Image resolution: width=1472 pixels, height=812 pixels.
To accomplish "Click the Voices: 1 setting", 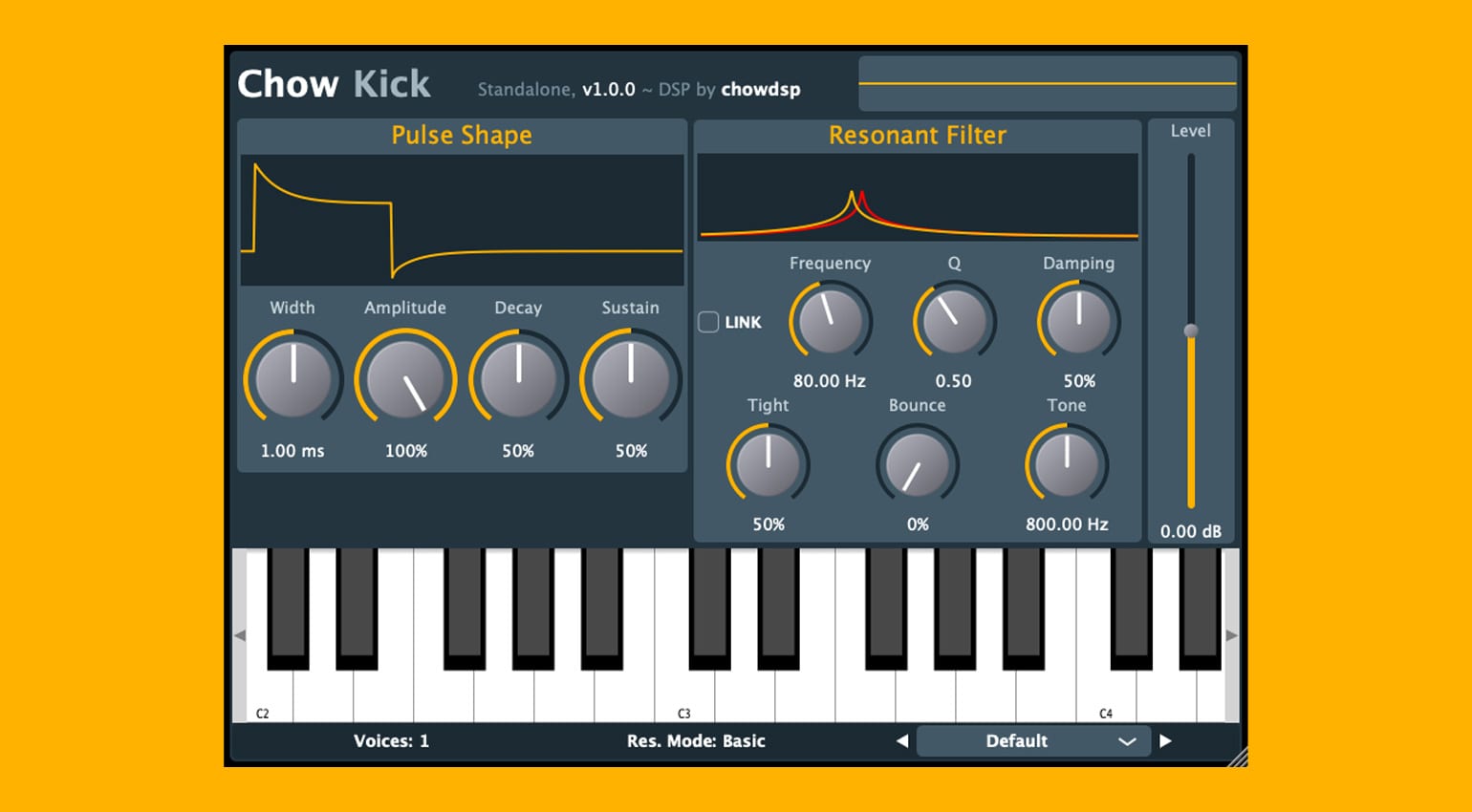I will coord(391,741).
